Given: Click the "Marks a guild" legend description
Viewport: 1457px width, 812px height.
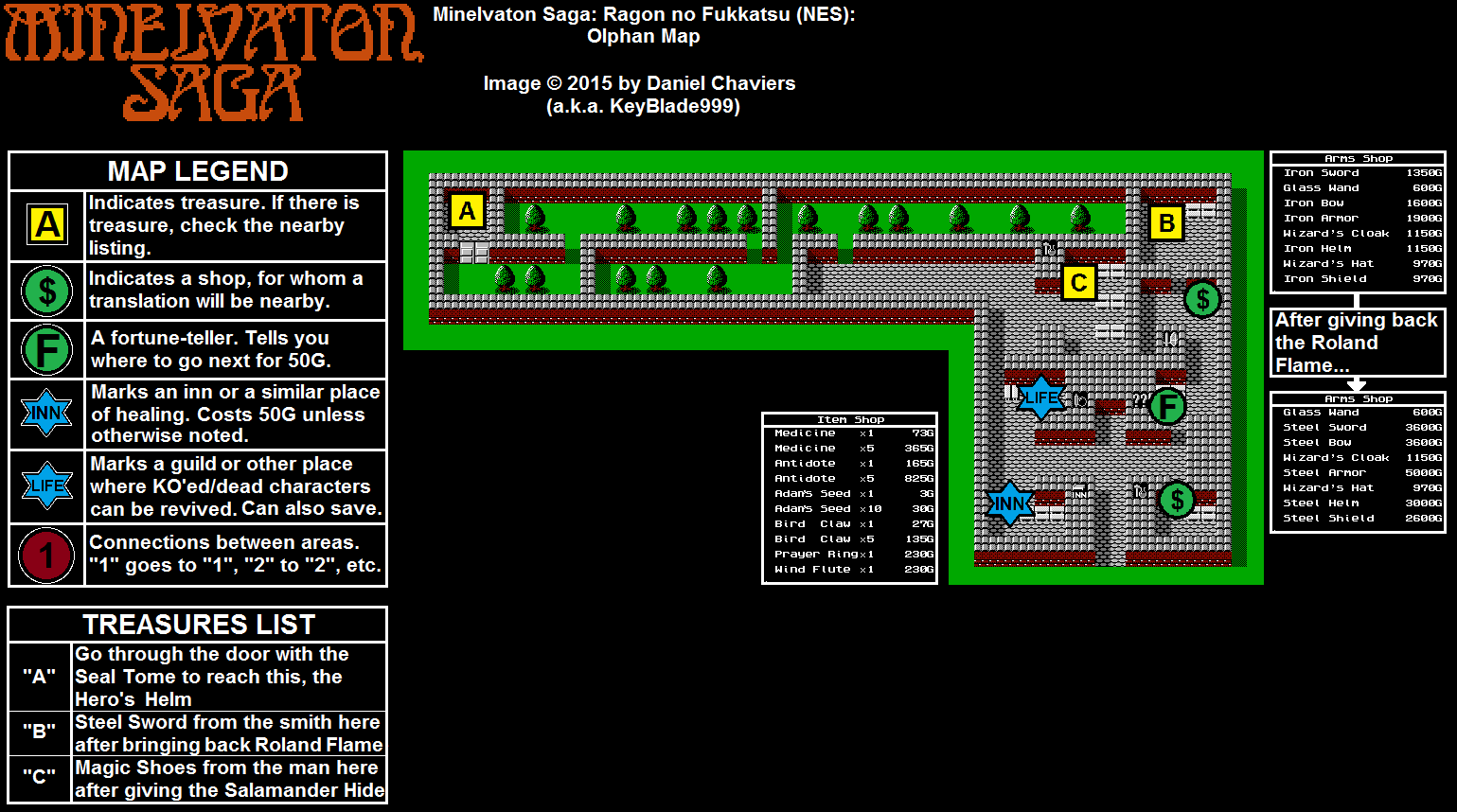Looking at the screenshot, I should pyautogui.click(x=236, y=486).
